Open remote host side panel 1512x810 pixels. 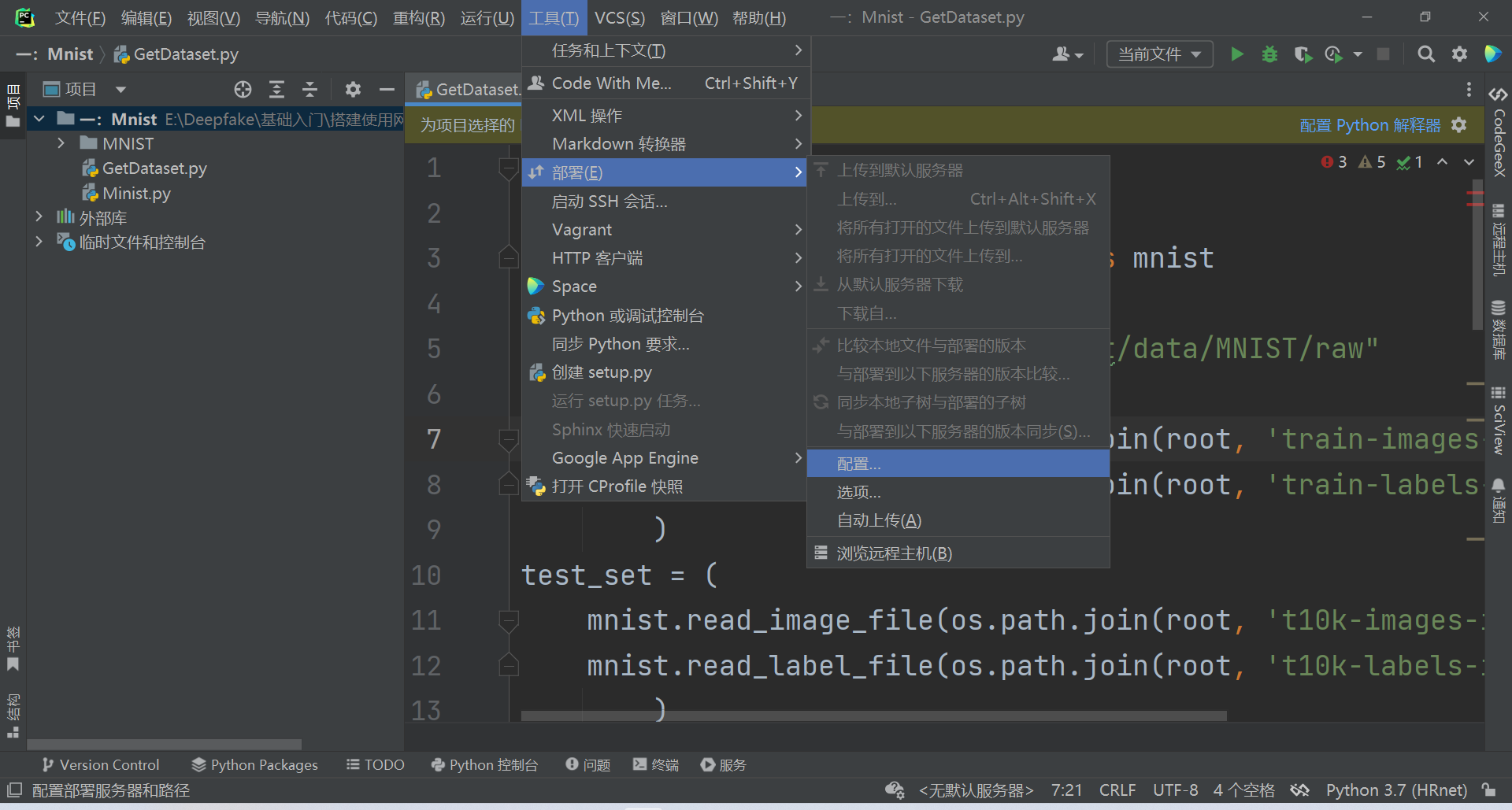coord(1498,239)
